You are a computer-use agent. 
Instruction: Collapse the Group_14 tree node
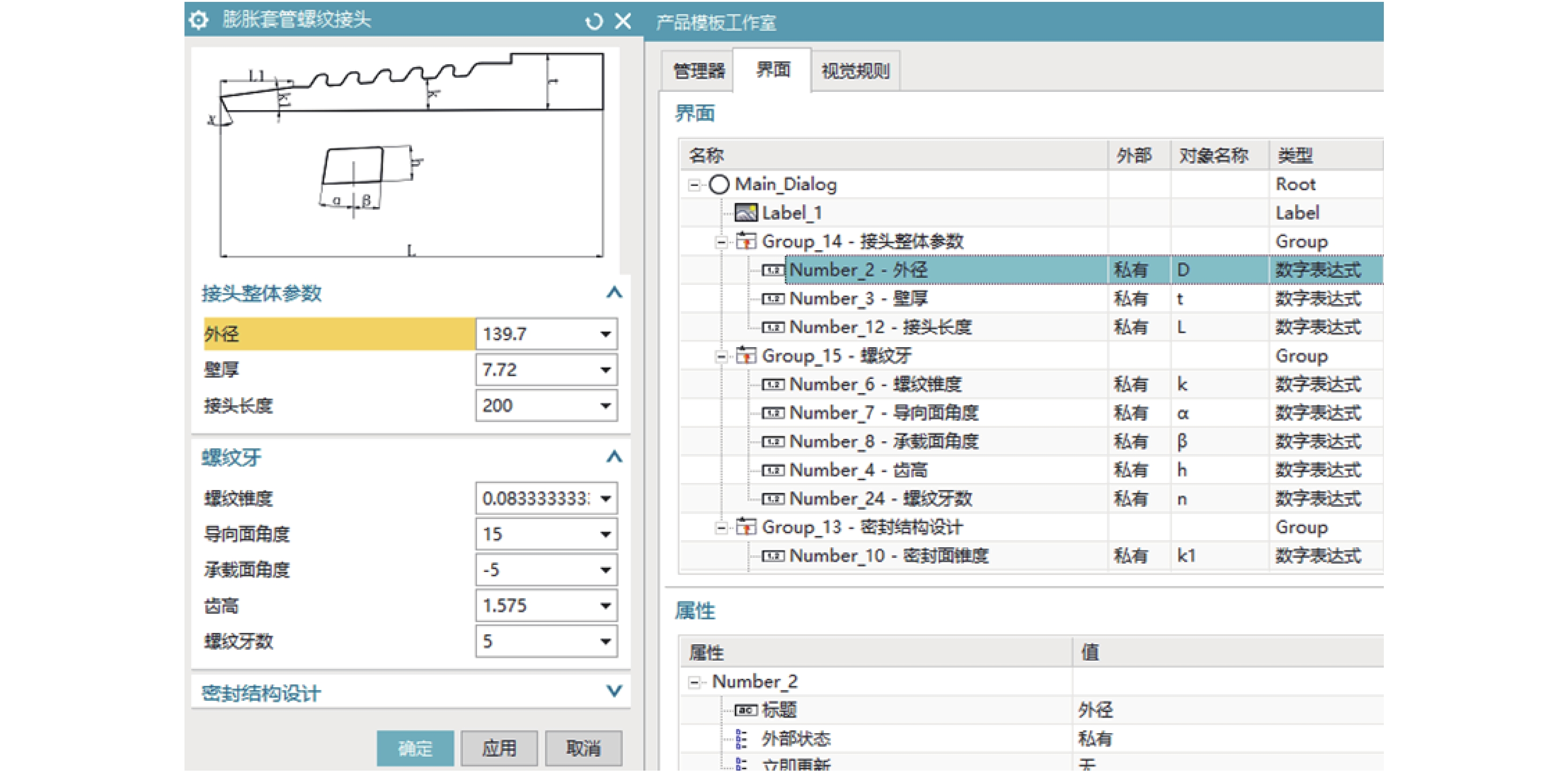pyautogui.click(x=721, y=242)
